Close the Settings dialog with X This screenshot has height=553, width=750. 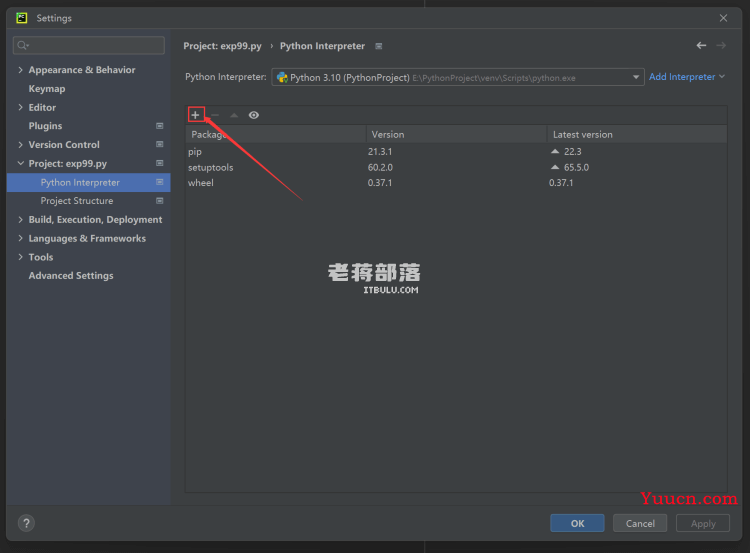click(x=723, y=18)
